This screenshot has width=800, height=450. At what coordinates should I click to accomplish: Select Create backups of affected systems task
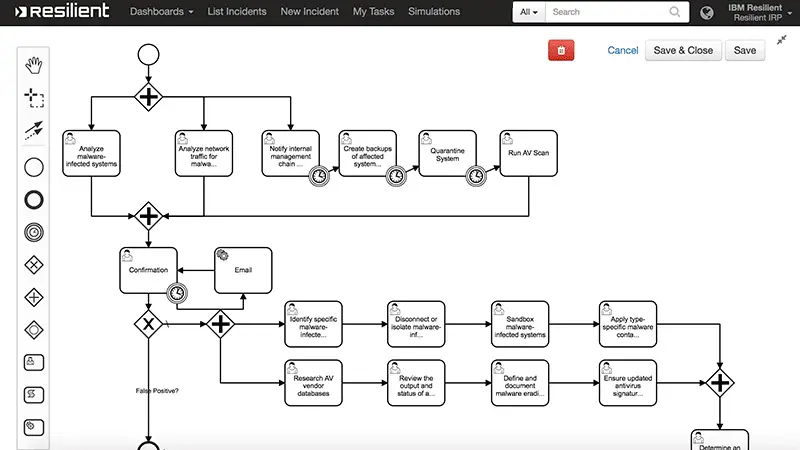368,154
